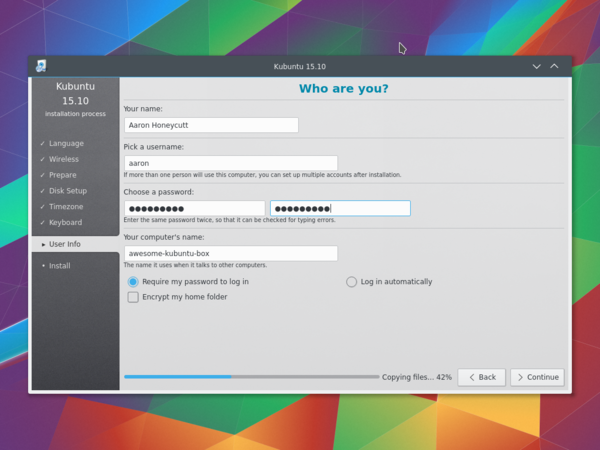600x450 pixels.
Task: Click the 'Choose a password:' label
Action: point(158,192)
